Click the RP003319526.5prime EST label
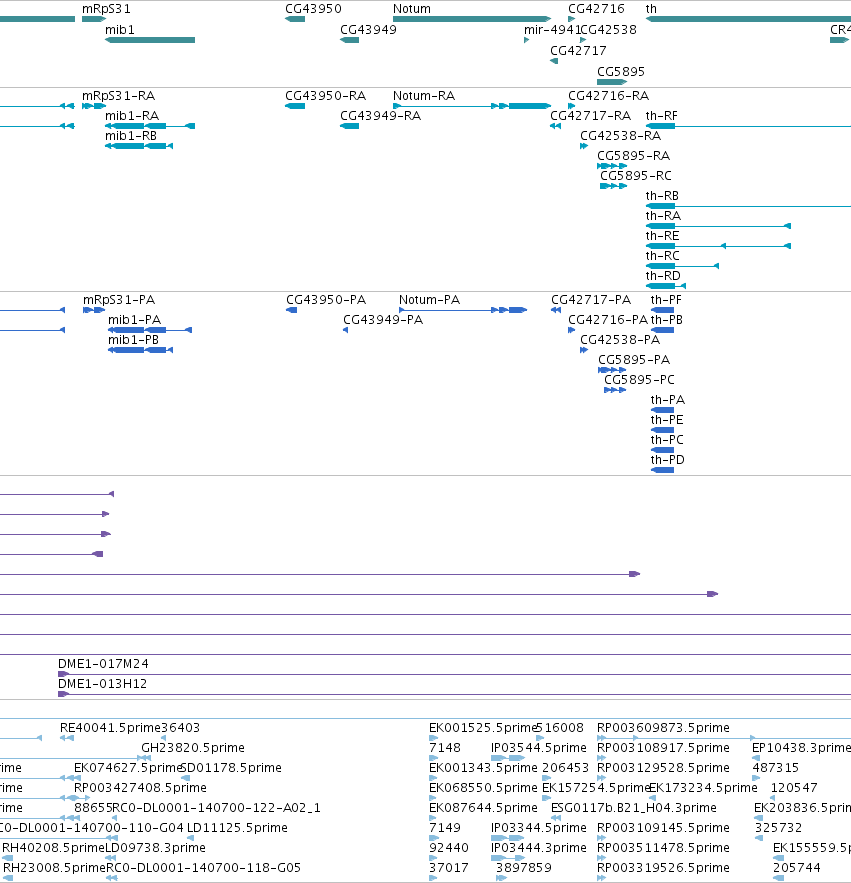The height and width of the screenshot is (883, 851). (663, 868)
